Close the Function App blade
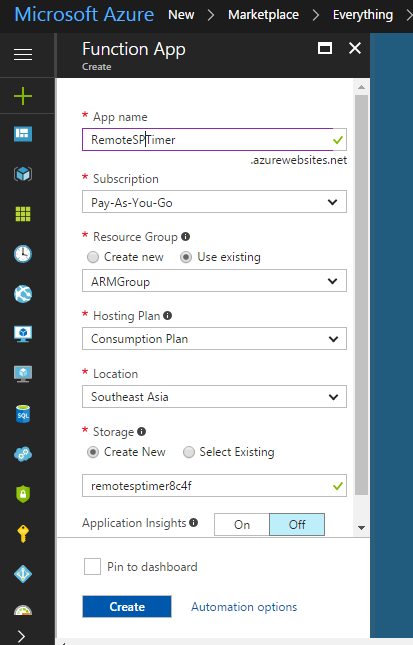The height and width of the screenshot is (645, 413). (x=355, y=48)
